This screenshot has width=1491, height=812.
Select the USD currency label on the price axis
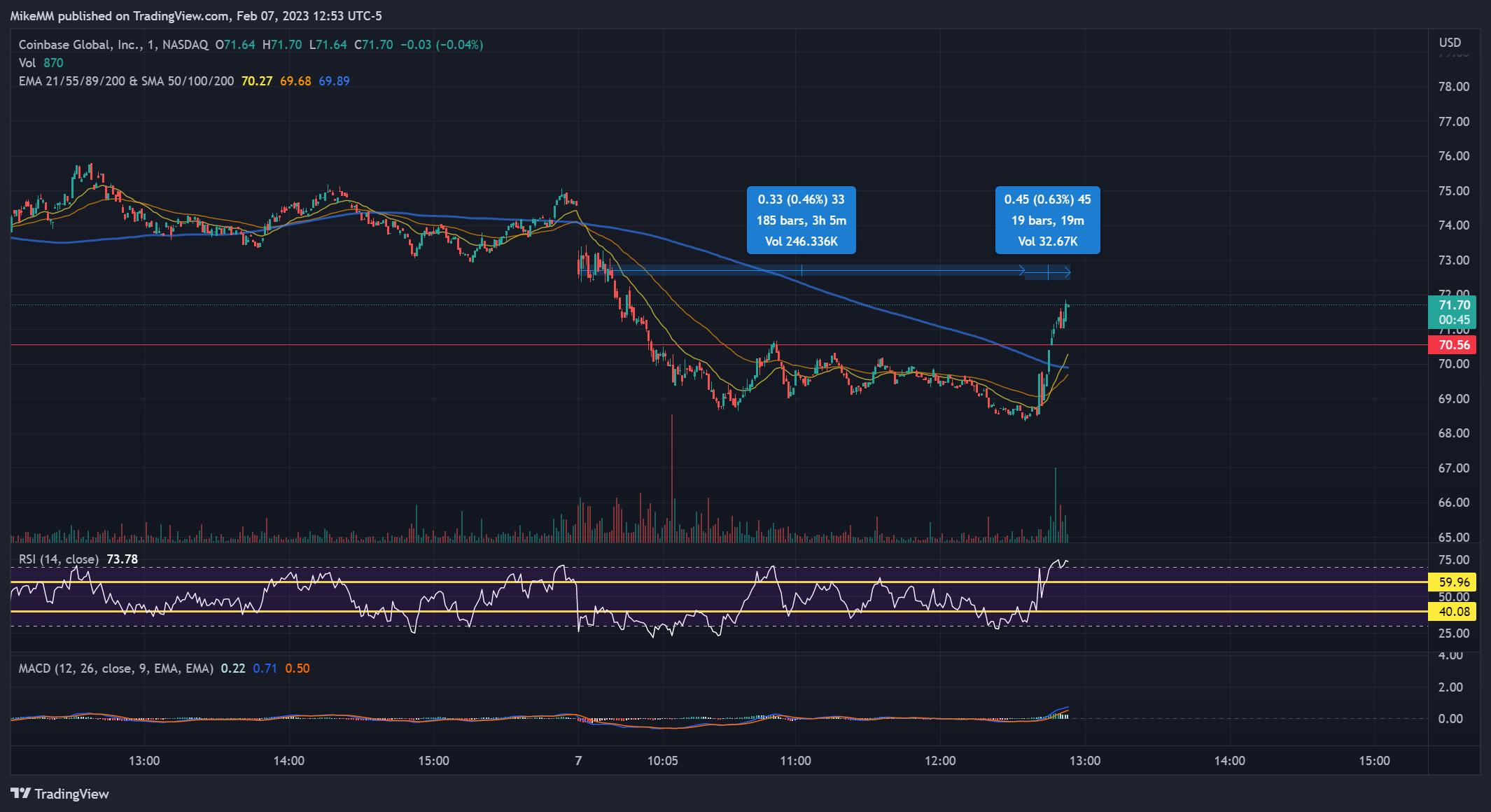(x=1450, y=43)
